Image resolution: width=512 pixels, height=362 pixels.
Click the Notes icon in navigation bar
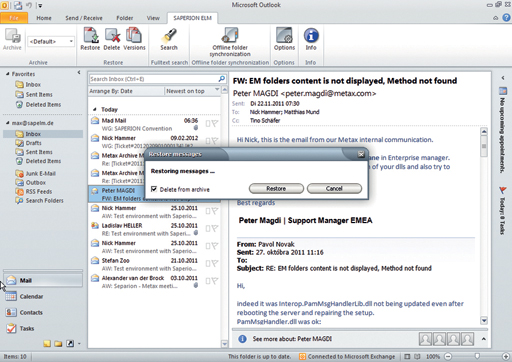click(47, 343)
